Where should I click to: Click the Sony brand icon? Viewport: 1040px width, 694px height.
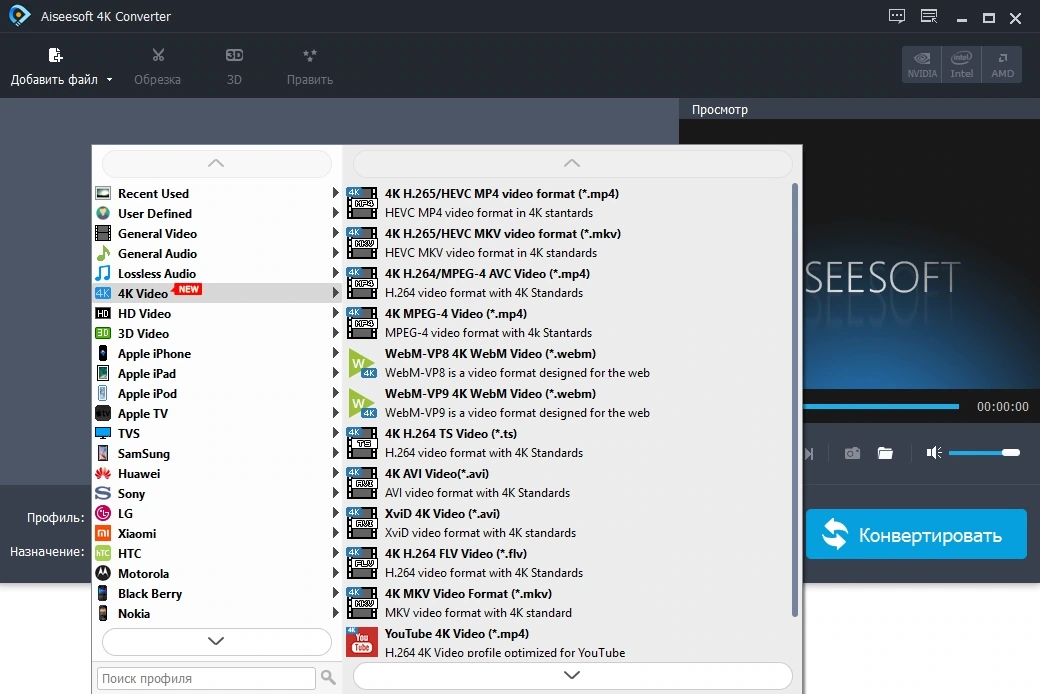tap(103, 493)
